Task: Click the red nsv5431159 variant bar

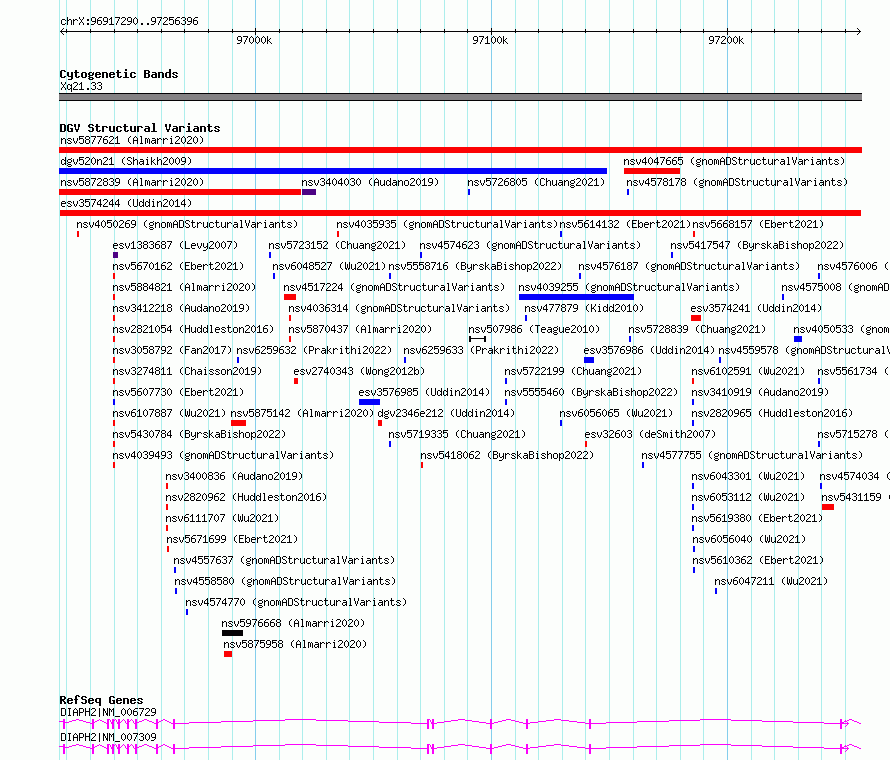Action: [x=828, y=507]
